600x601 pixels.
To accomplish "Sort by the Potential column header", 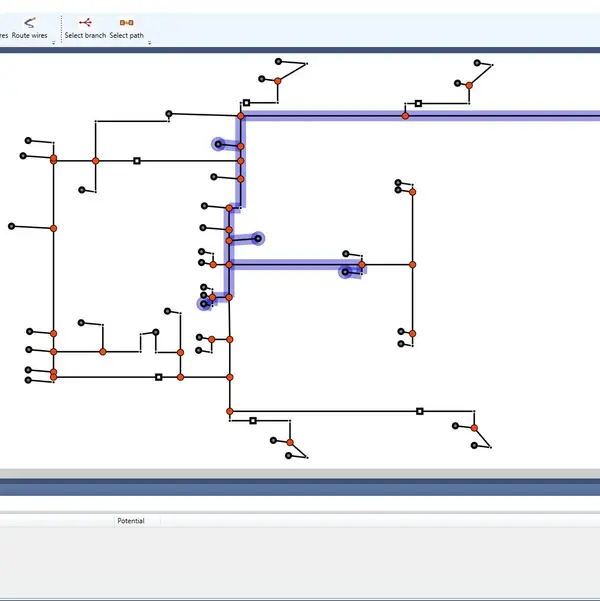I will [x=131, y=521].
